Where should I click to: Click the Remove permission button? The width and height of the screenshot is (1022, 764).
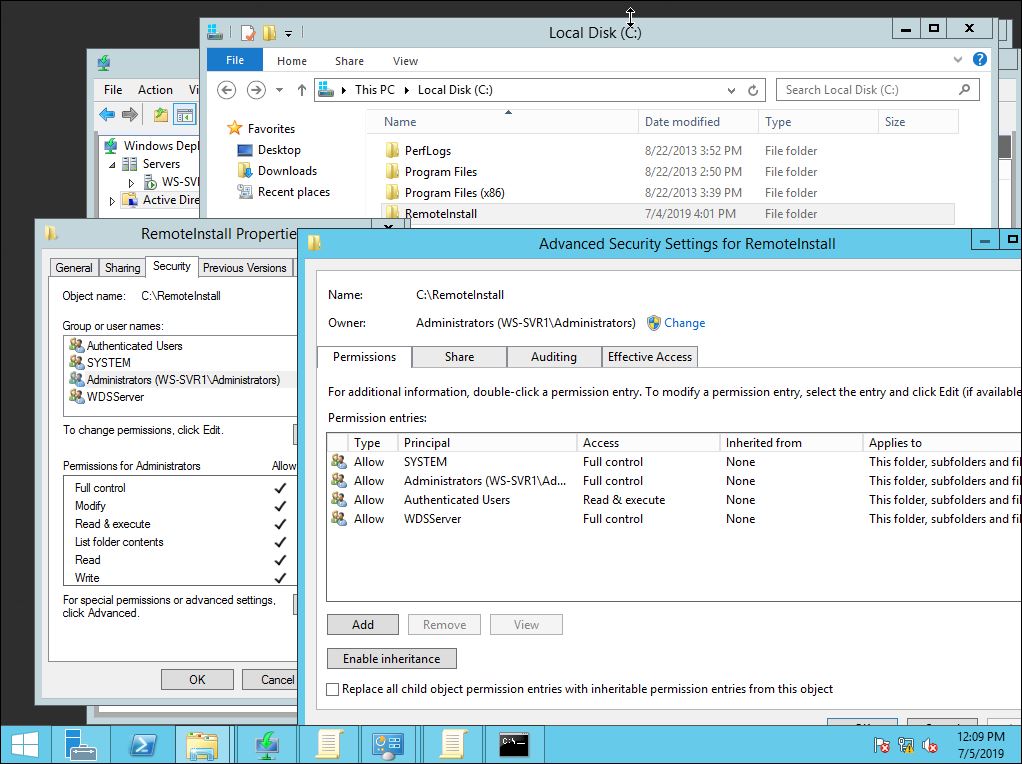tap(445, 624)
